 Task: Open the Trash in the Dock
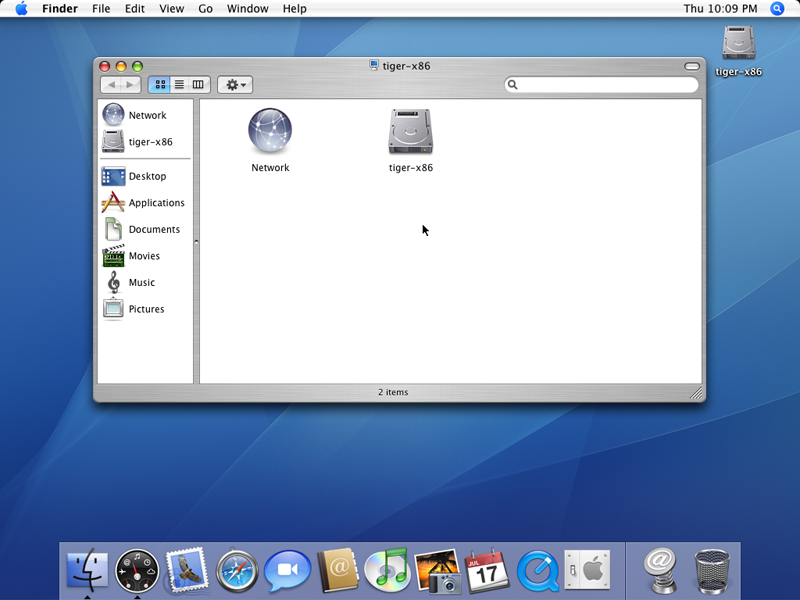point(712,571)
